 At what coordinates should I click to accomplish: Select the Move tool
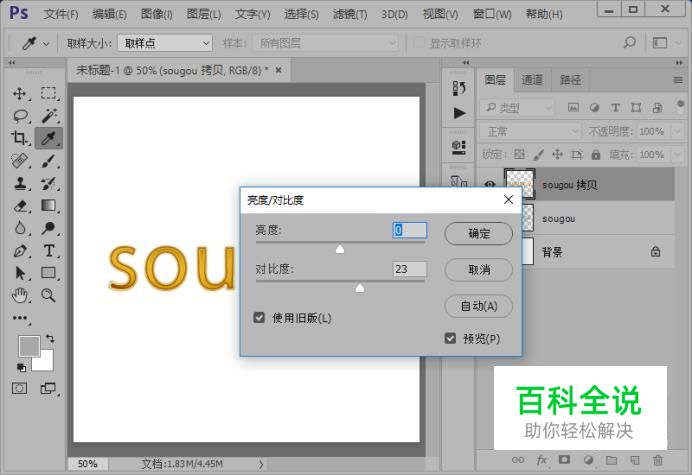[19, 93]
